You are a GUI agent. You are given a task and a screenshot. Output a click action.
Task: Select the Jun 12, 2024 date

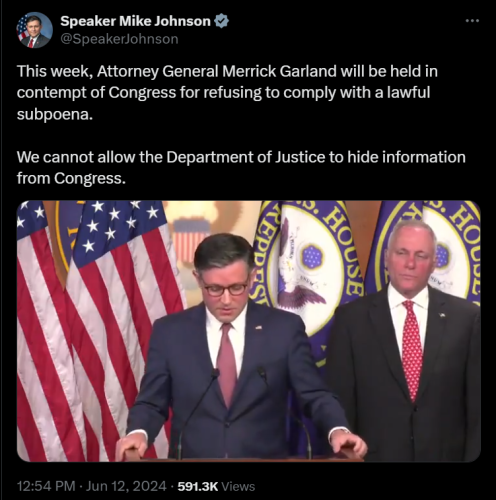click(126, 486)
